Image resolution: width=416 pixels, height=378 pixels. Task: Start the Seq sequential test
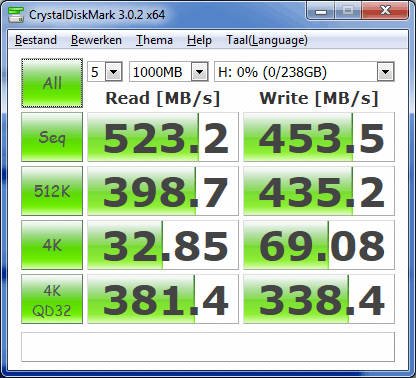pyautogui.click(x=52, y=137)
